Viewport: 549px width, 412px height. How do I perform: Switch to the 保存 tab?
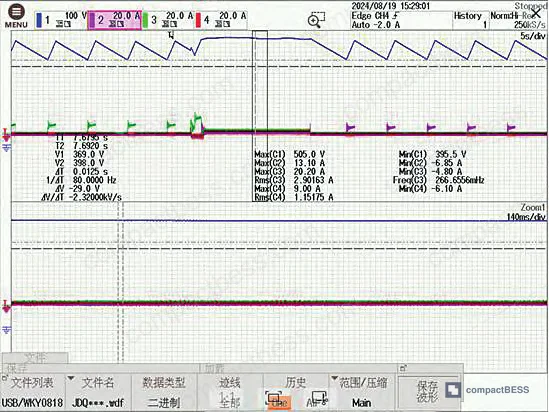coord(16,368)
